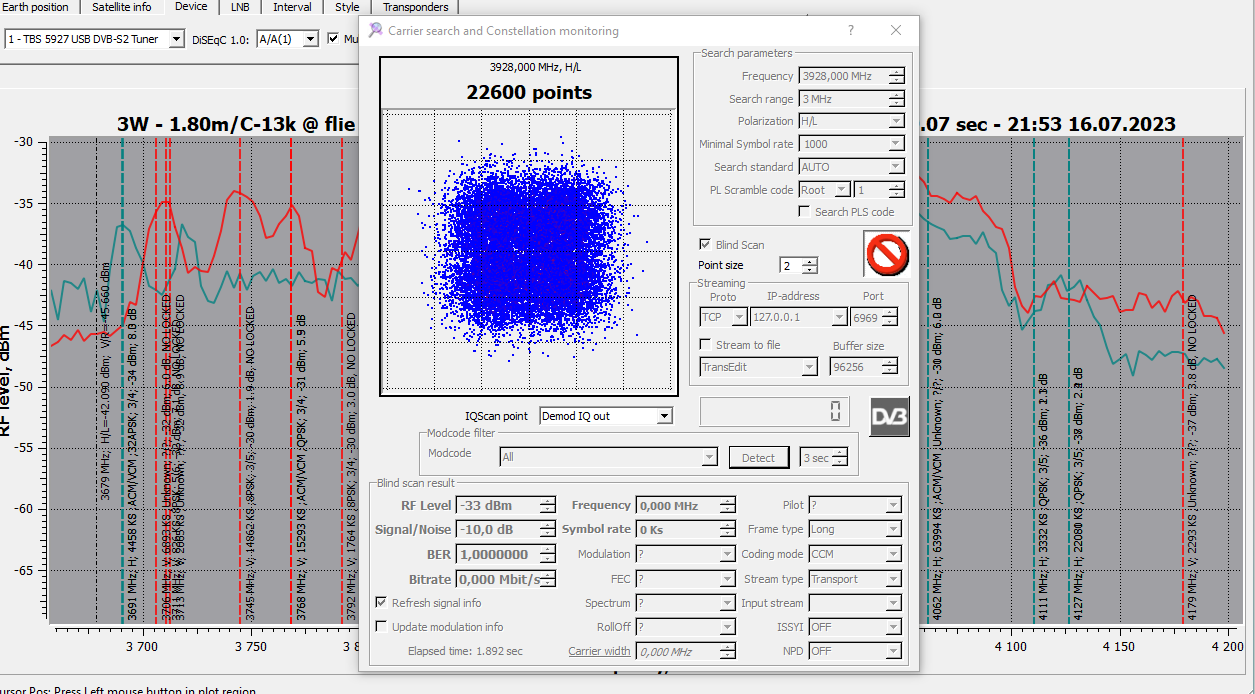Toggle the Blind Scan checkbox

click(x=706, y=244)
